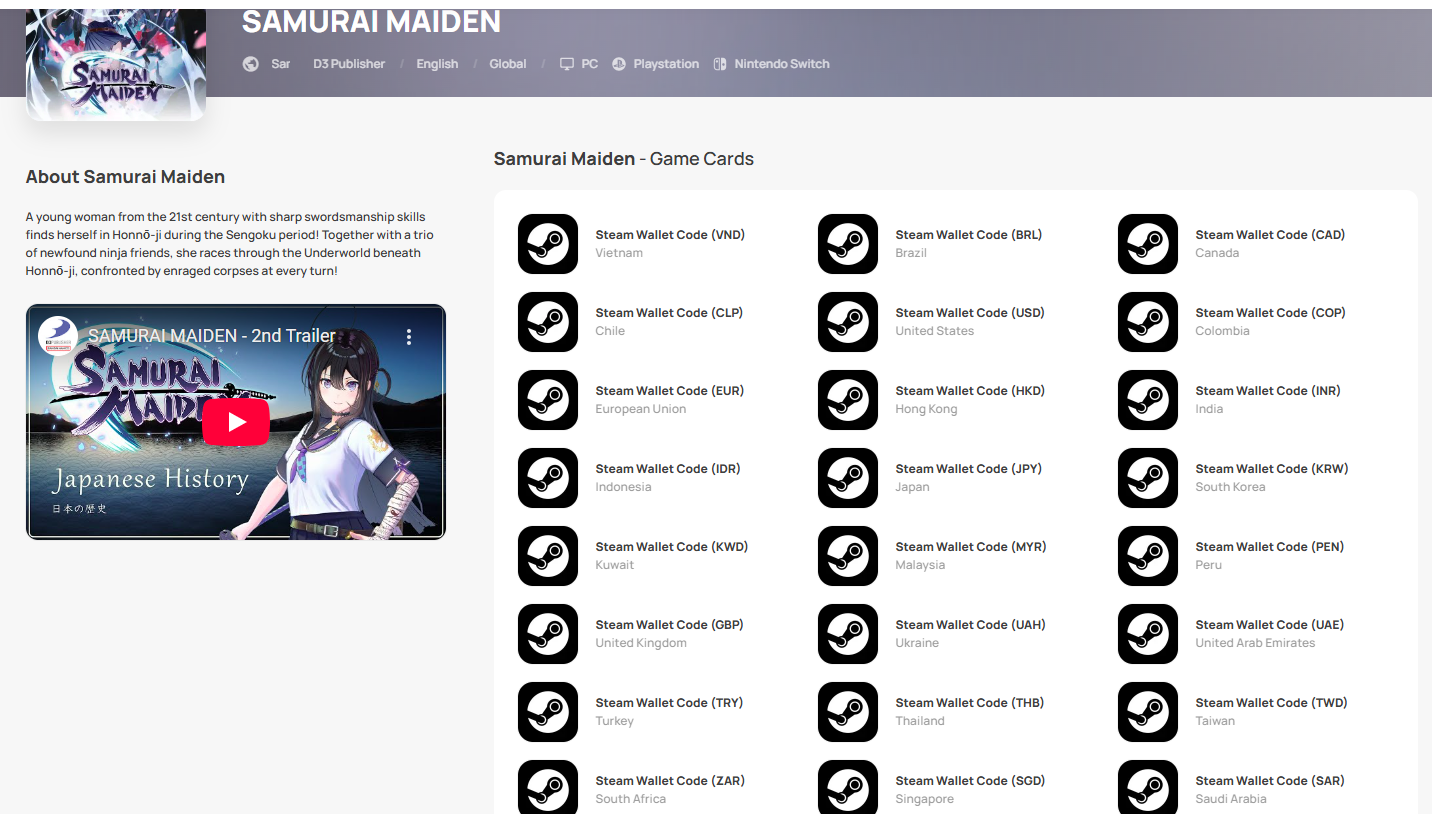The image size is (1432, 814).
Task: Click the Playstation logo icon in header
Action: pyautogui.click(x=619, y=64)
